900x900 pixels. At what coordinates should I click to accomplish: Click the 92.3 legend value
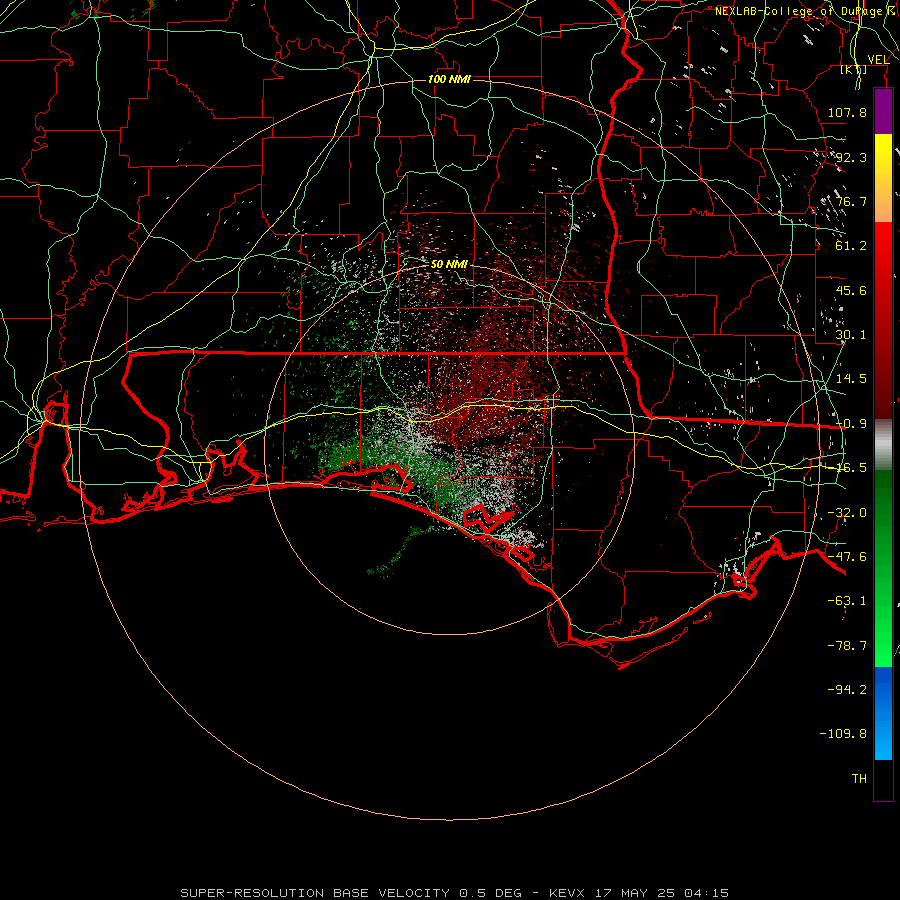[851, 157]
